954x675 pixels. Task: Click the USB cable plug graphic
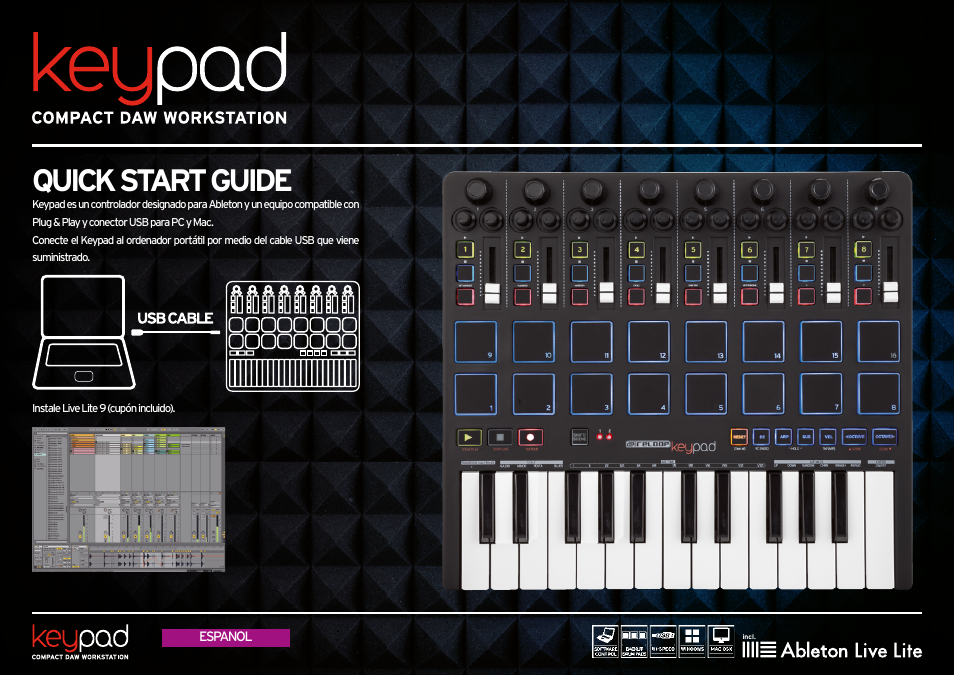pyautogui.click(x=175, y=332)
